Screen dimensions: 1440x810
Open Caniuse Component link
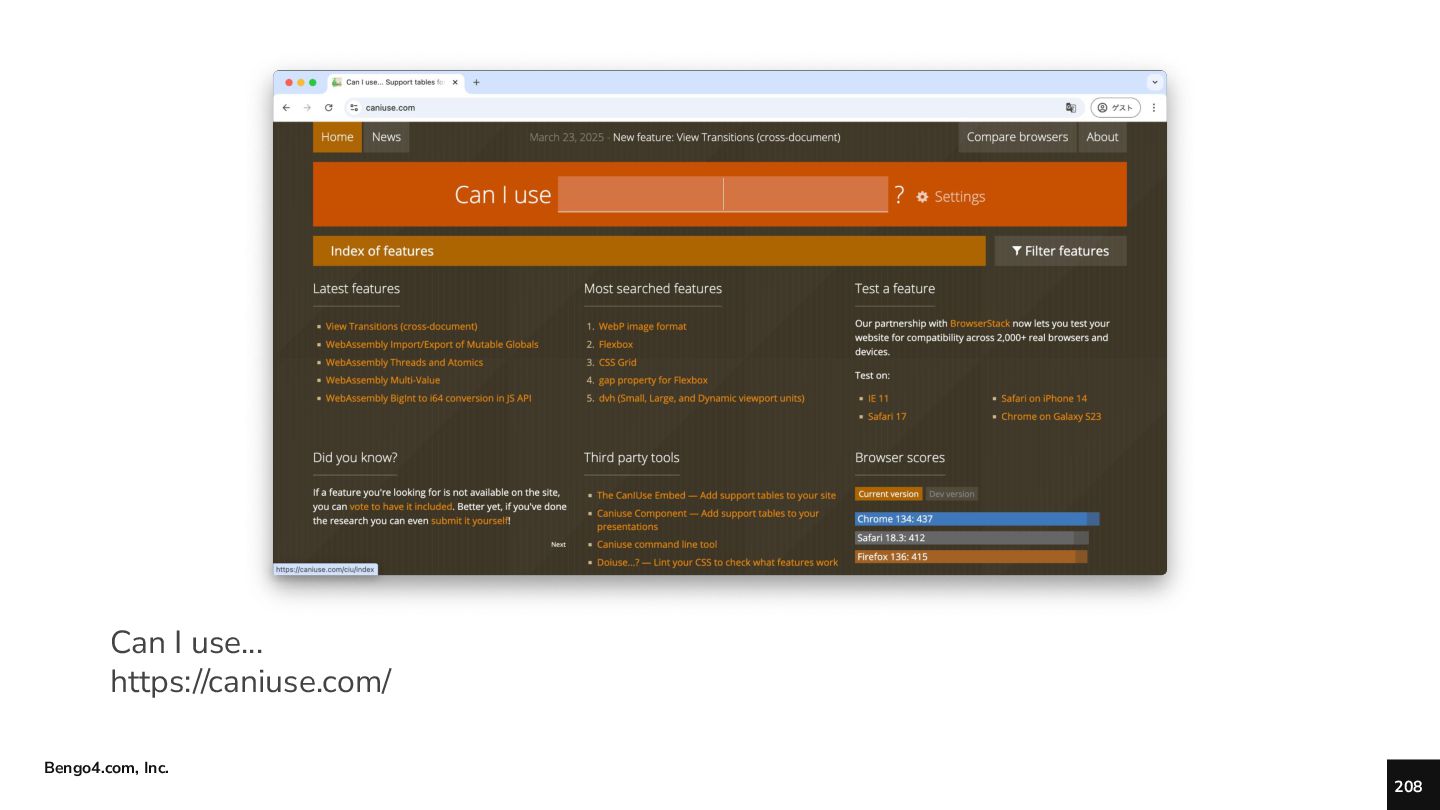(708, 520)
